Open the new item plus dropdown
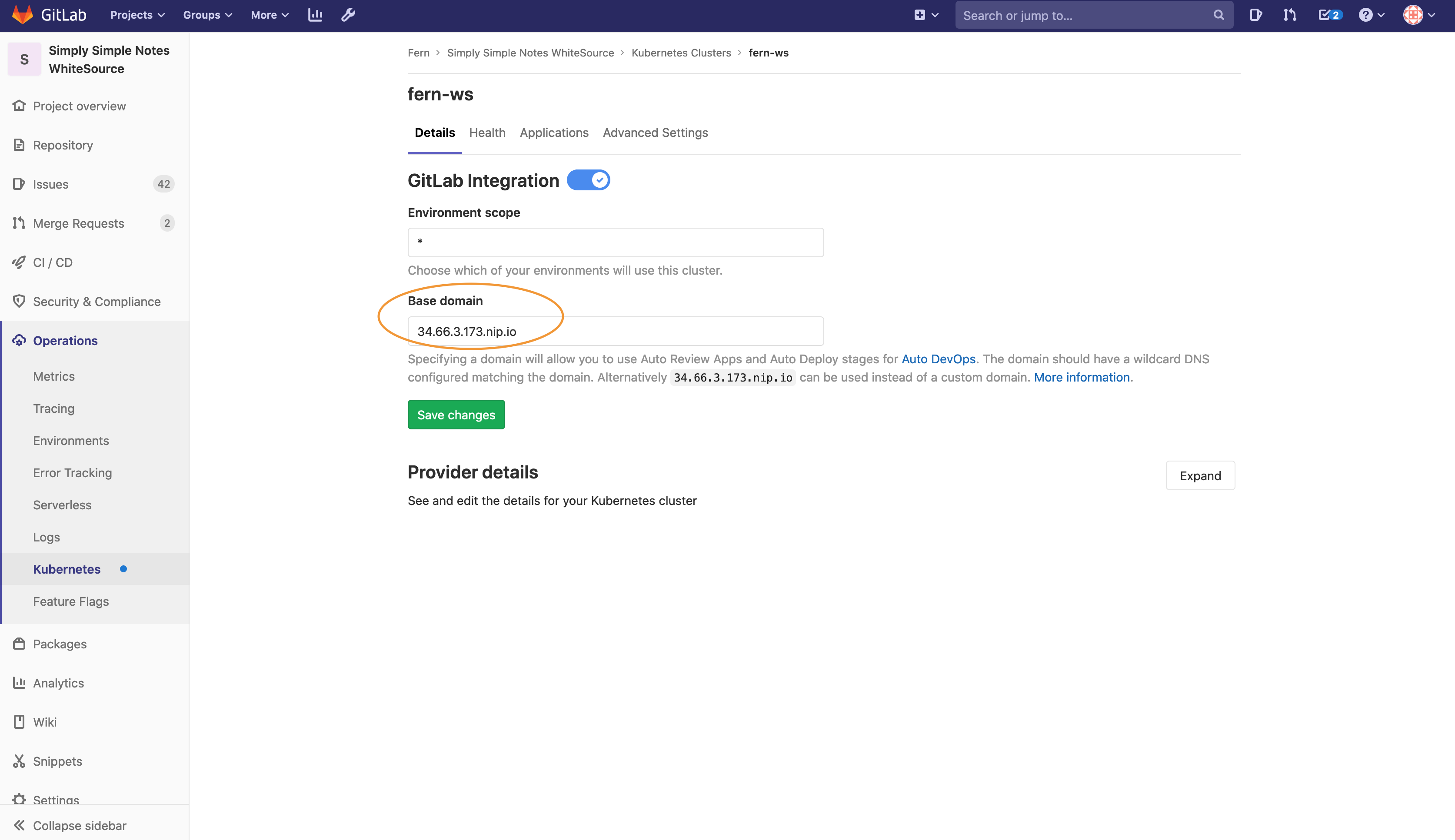Viewport: 1455px width, 840px height. coord(926,15)
